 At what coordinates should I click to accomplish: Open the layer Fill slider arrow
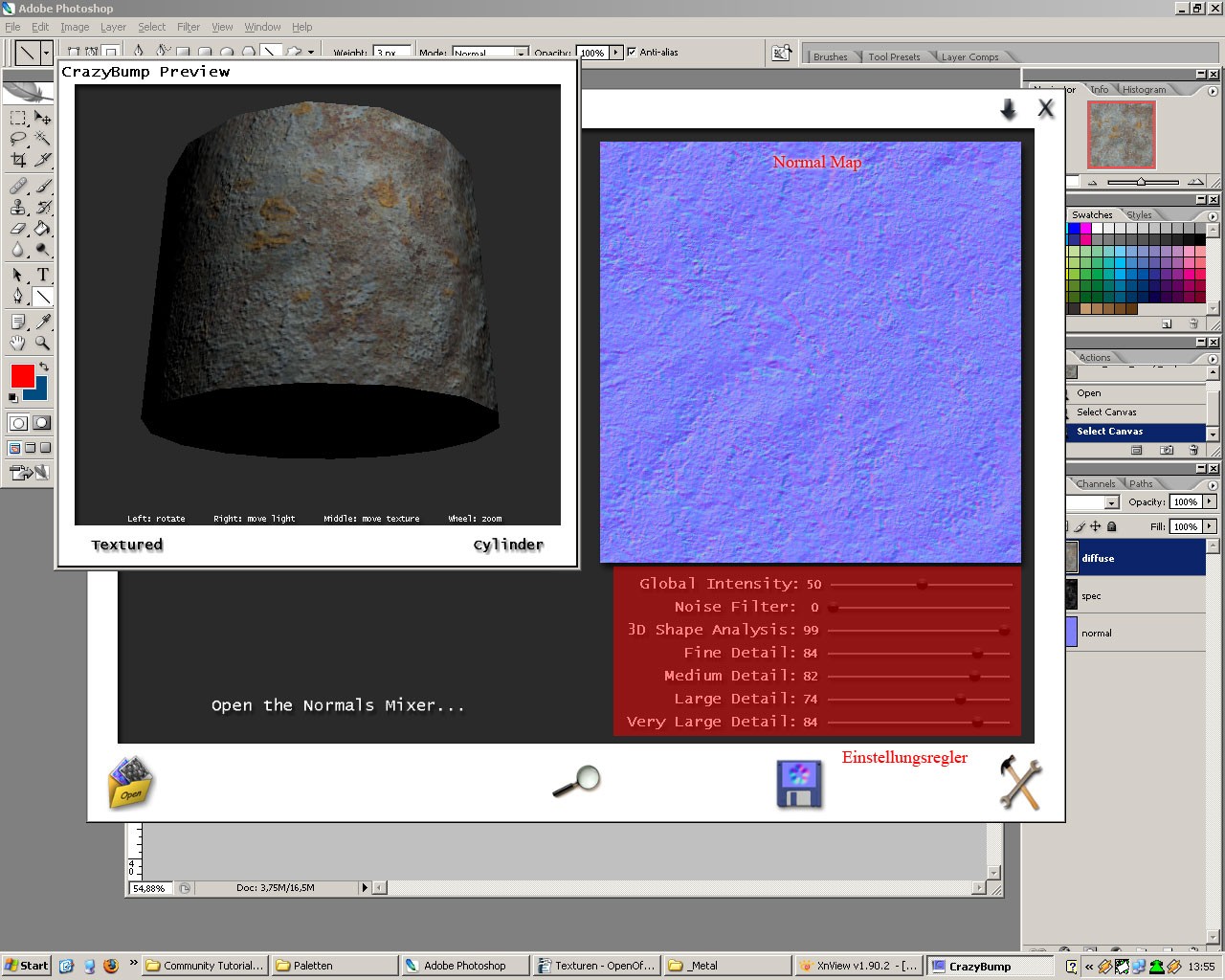point(1210,526)
